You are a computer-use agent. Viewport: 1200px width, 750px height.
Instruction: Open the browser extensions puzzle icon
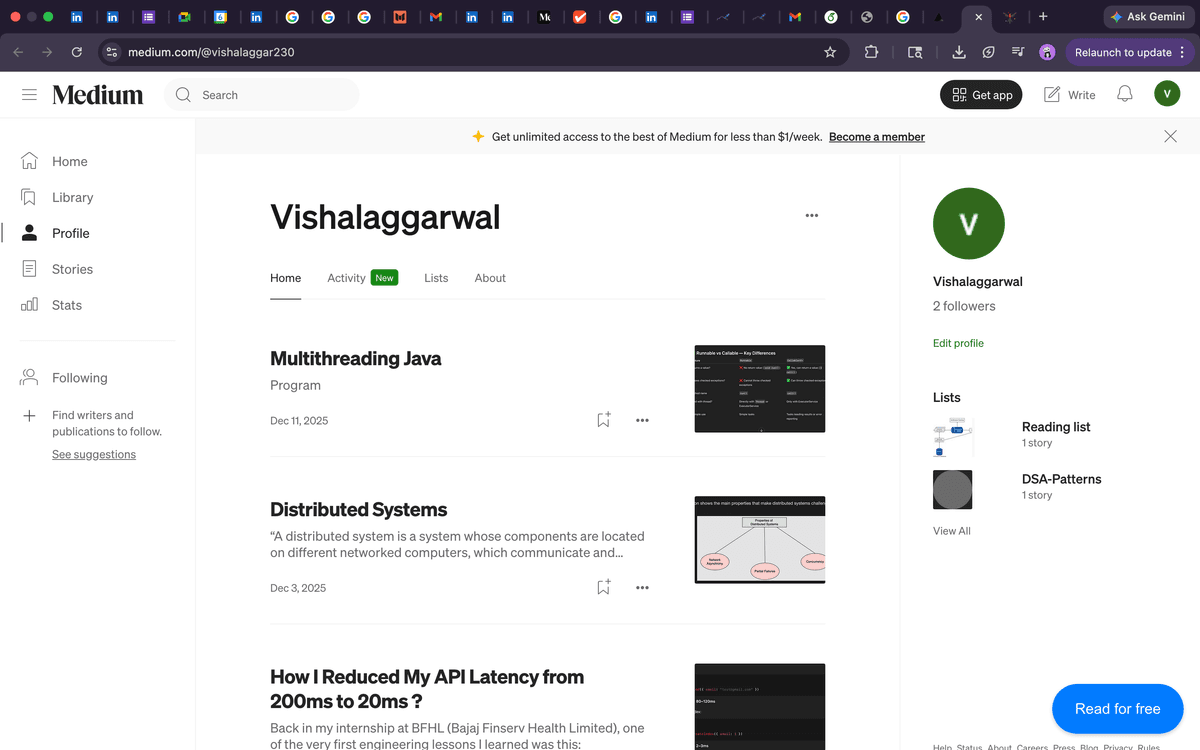tap(871, 52)
